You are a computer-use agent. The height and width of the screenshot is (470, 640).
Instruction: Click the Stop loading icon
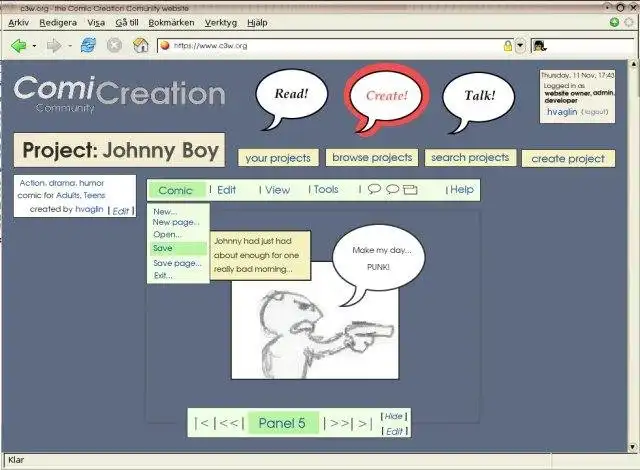tap(114, 45)
